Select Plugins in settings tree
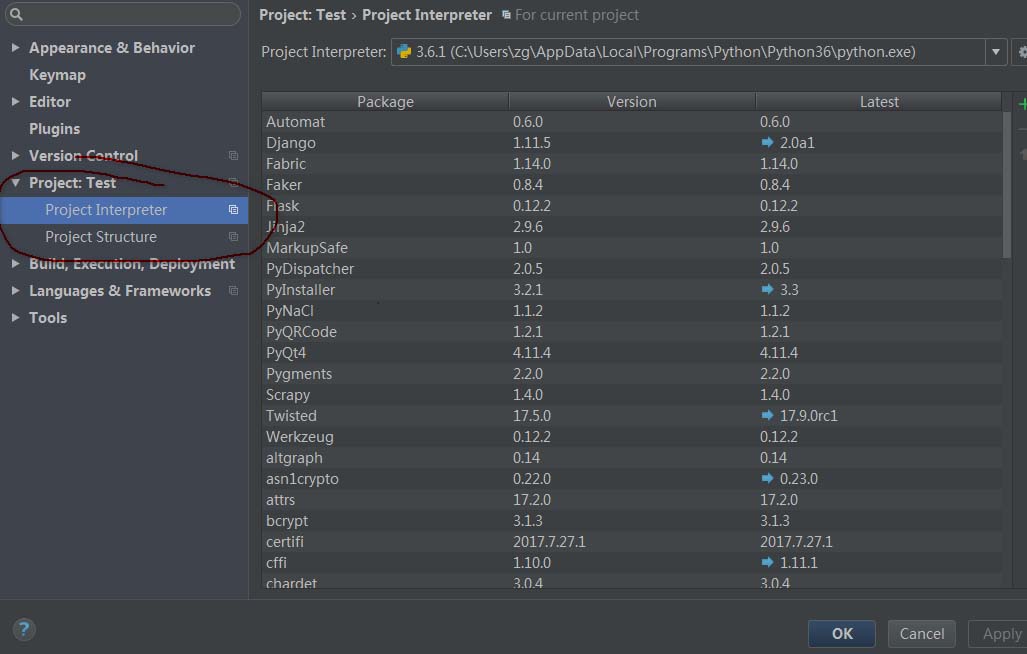 (54, 128)
